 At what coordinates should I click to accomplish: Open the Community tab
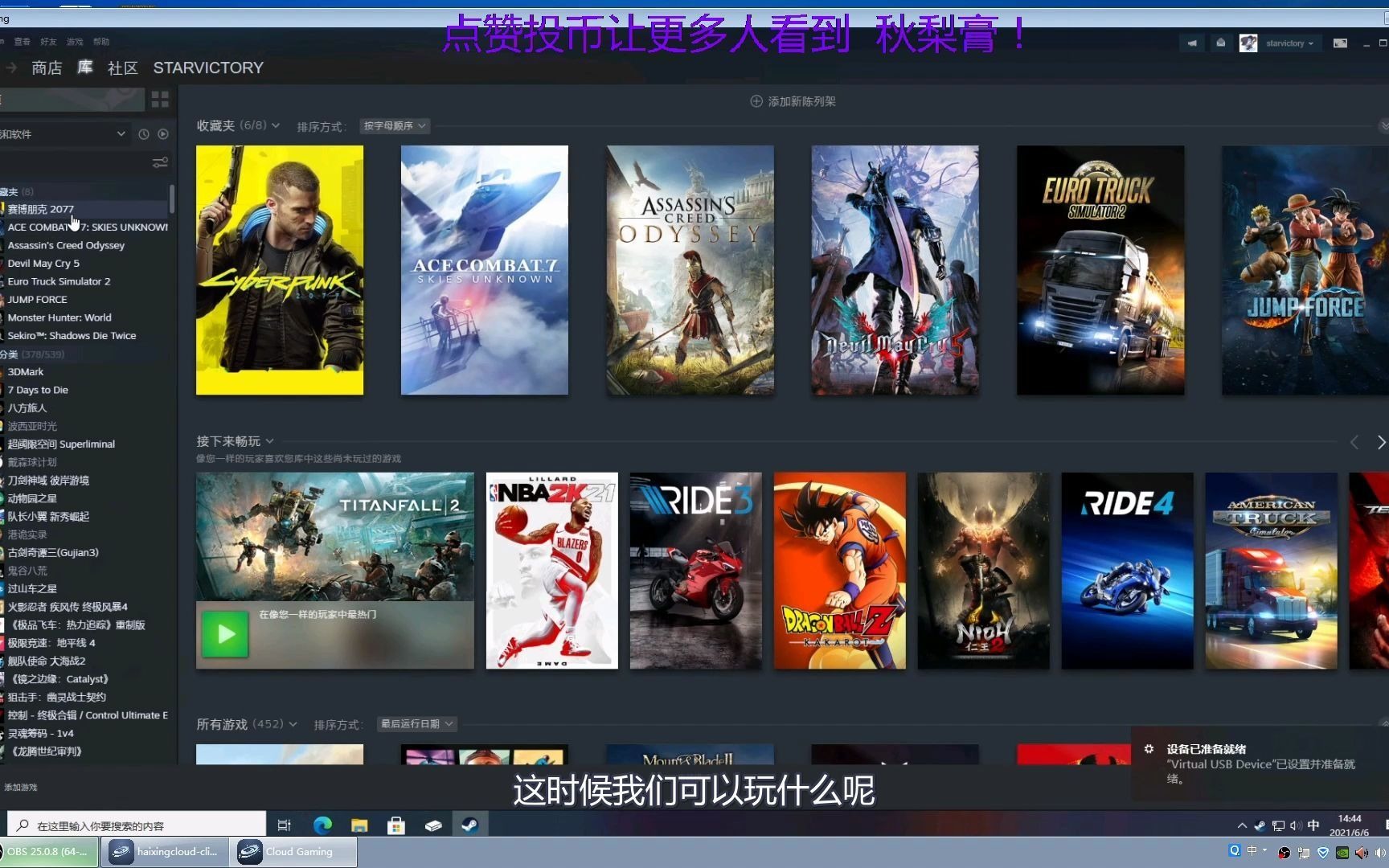pos(123,68)
